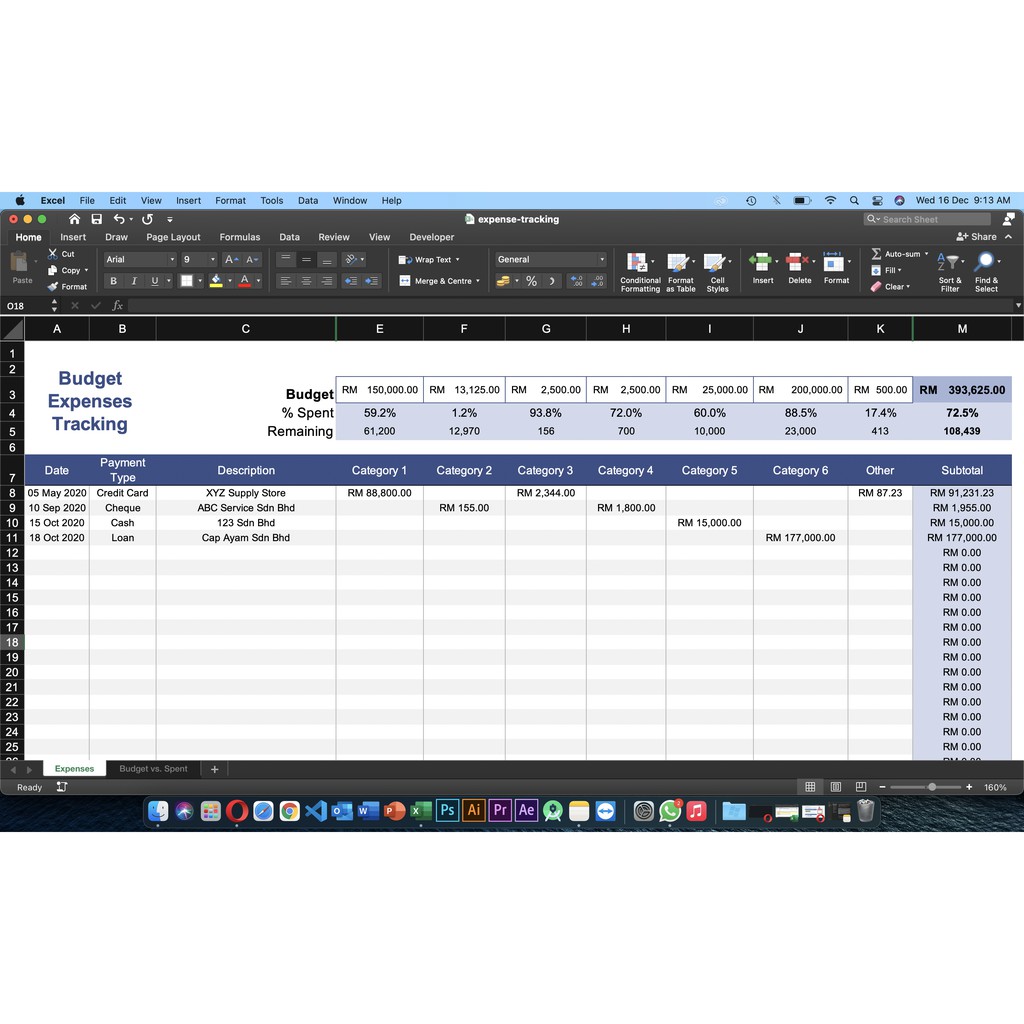Switch to the Formulas ribbon tab
1024x1024 pixels.
[239, 237]
